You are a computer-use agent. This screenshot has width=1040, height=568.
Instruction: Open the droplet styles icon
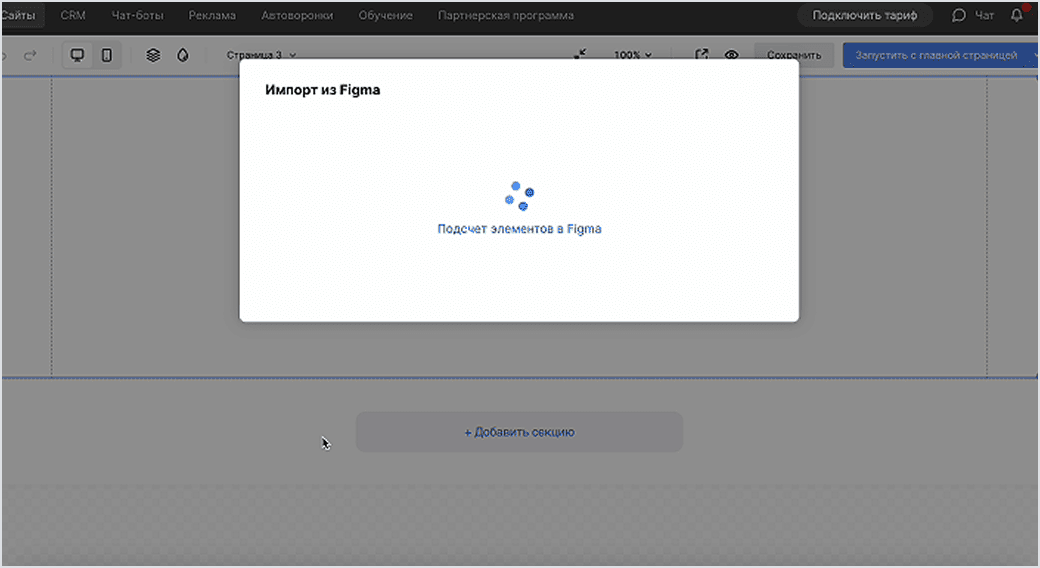183,55
